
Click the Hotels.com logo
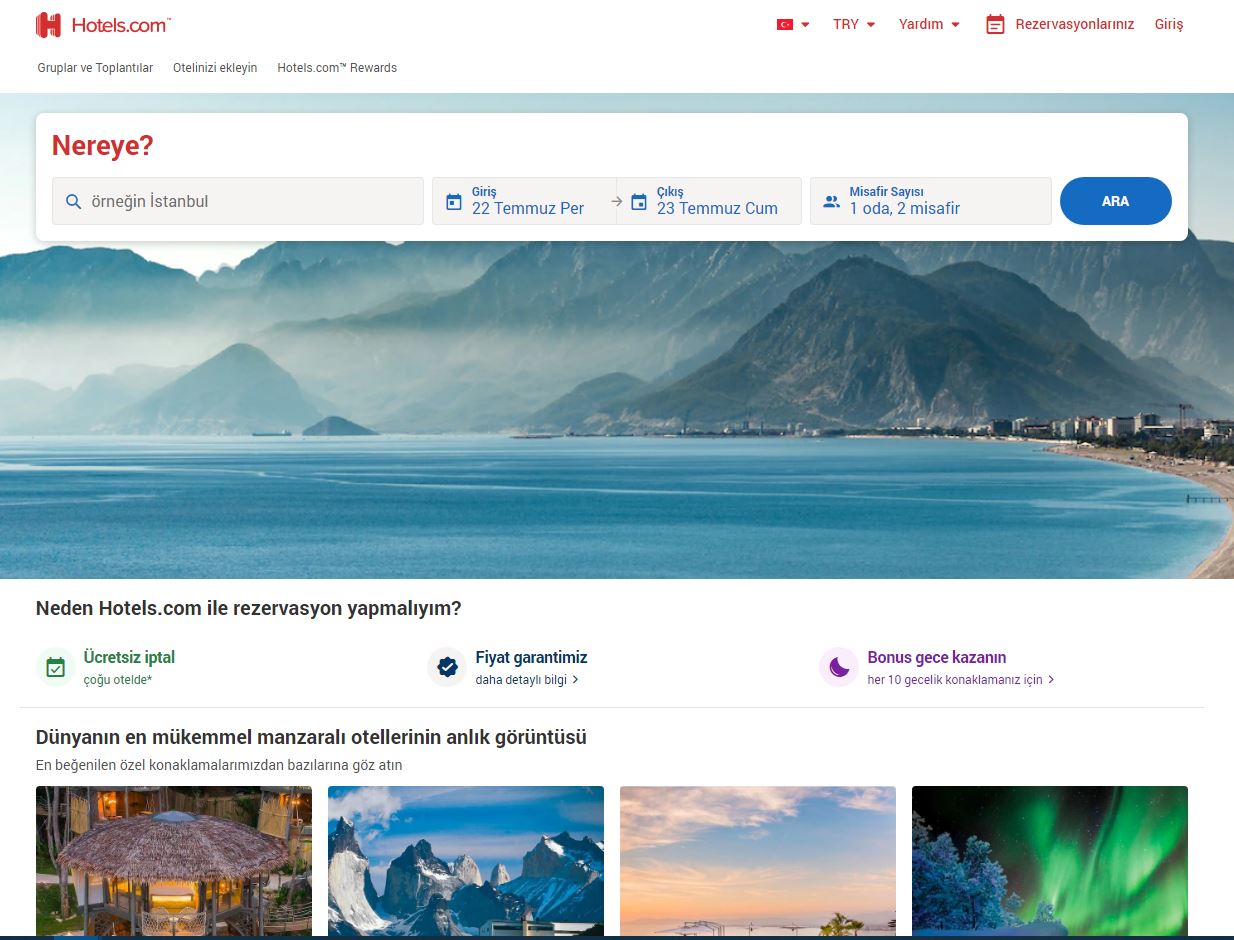point(103,25)
